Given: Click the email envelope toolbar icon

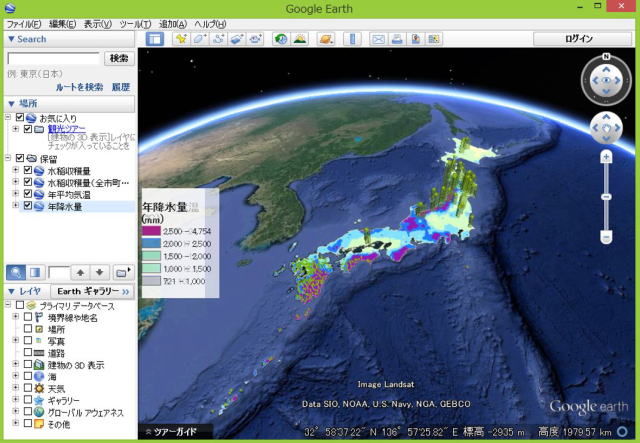Looking at the screenshot, I should tap(379, 39).
